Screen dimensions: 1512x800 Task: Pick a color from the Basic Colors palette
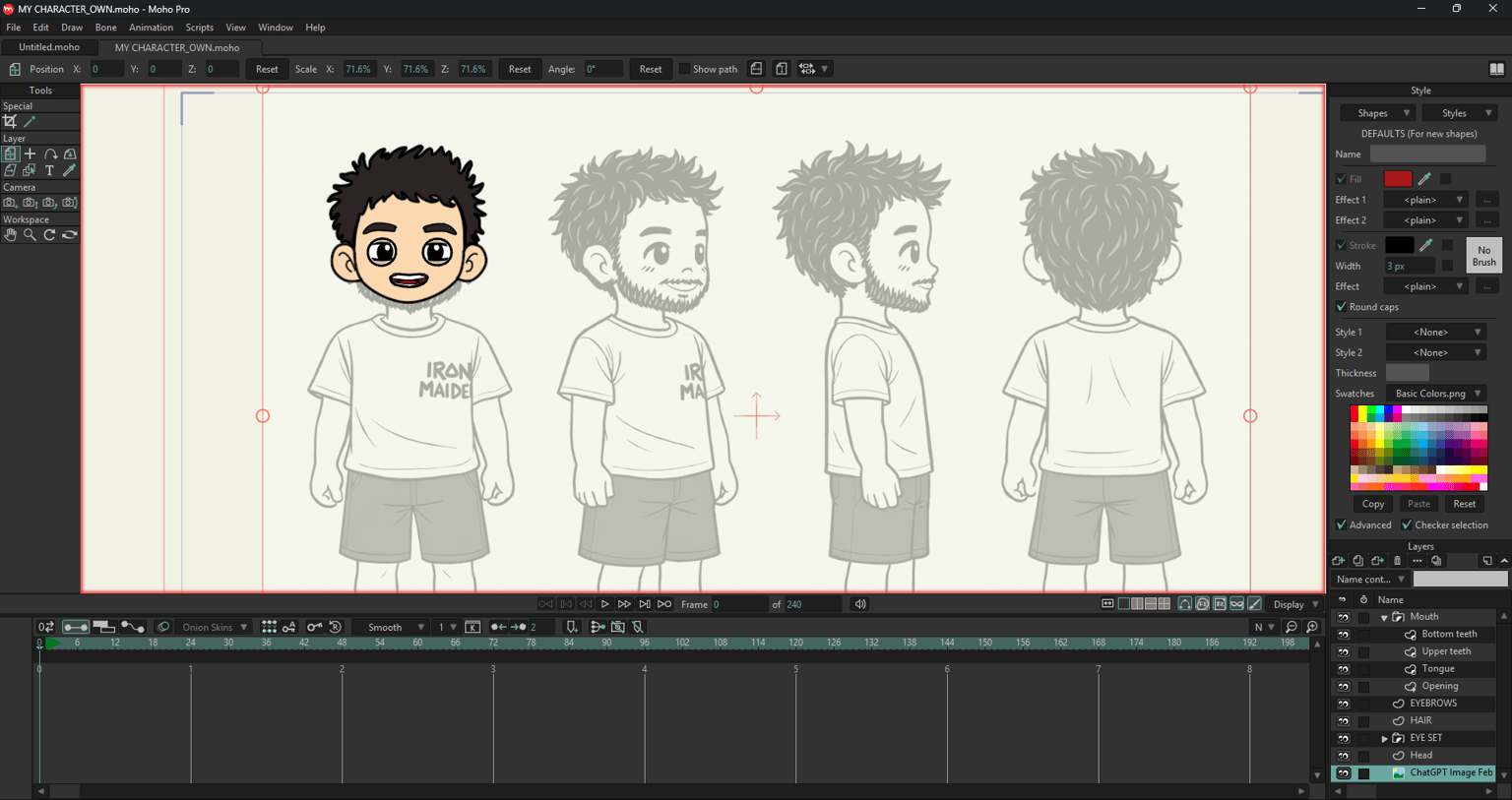click(1418, 448)
